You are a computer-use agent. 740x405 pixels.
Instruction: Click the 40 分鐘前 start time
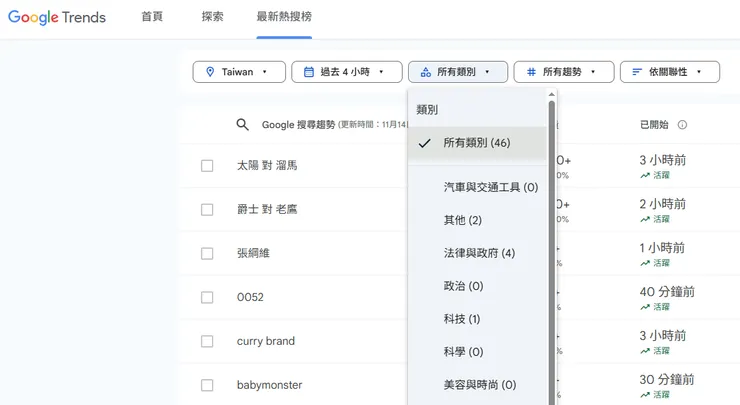point(667,292)
